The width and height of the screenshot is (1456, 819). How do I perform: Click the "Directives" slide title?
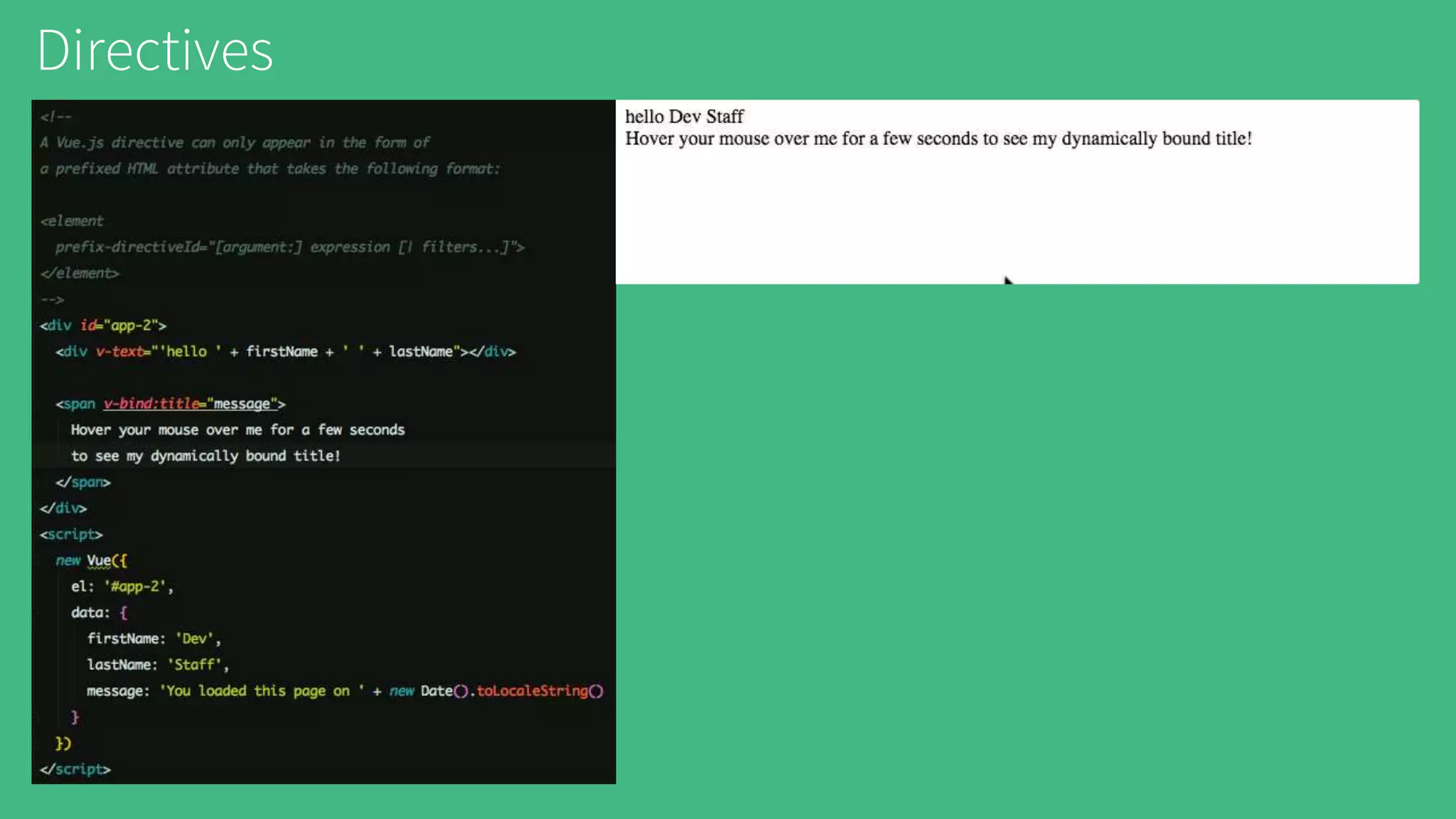coord(155,51)
